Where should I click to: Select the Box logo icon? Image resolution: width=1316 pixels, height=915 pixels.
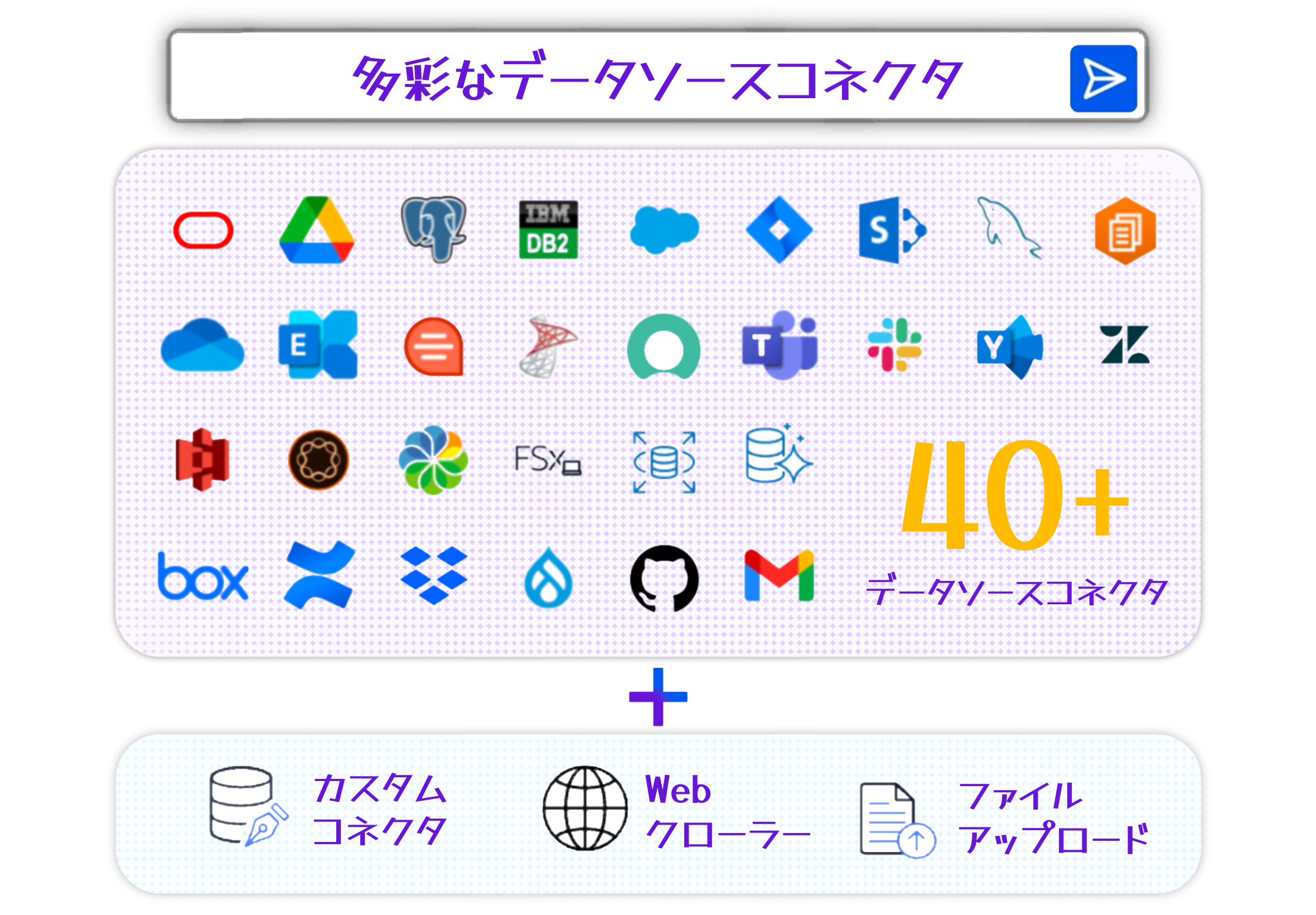(204, 576)
